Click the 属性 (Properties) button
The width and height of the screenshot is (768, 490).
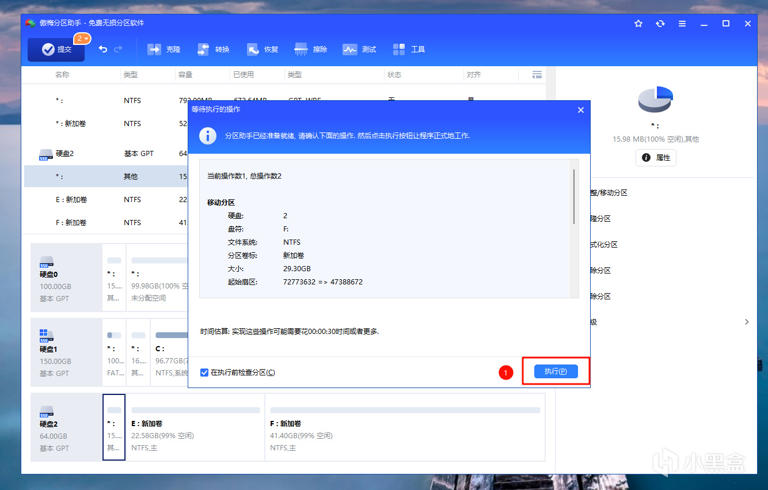[656, 157]
